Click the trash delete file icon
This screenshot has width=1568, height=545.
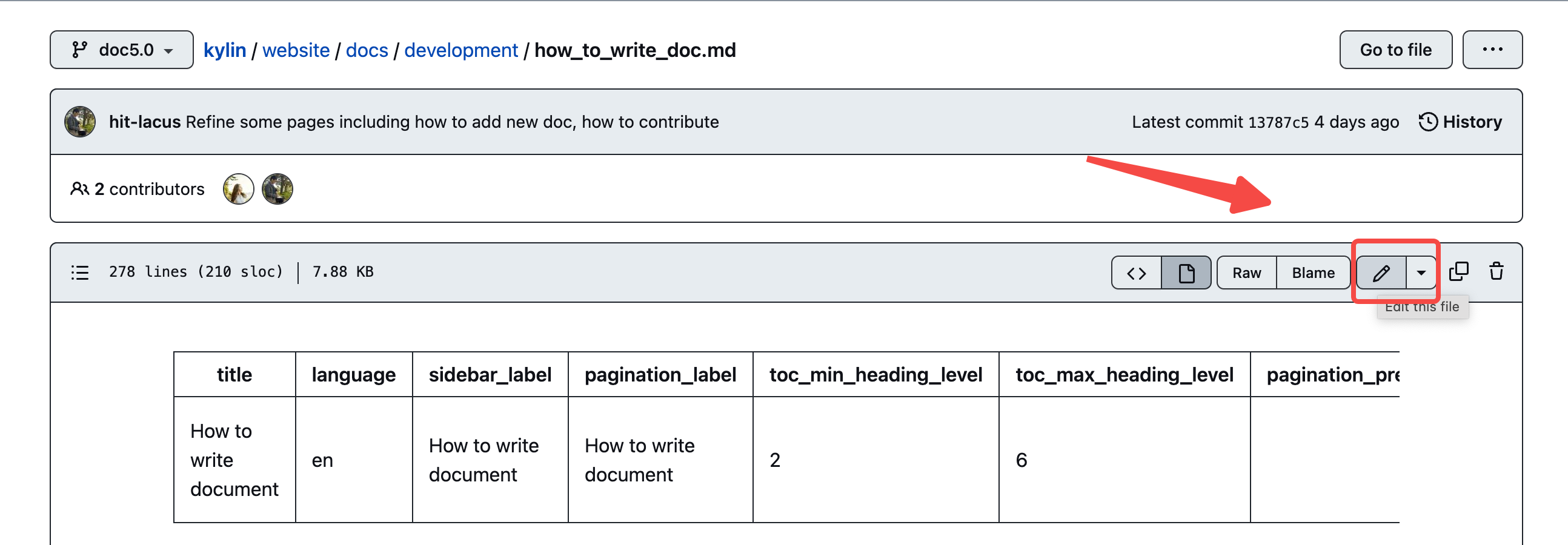tap(1496, 272)
